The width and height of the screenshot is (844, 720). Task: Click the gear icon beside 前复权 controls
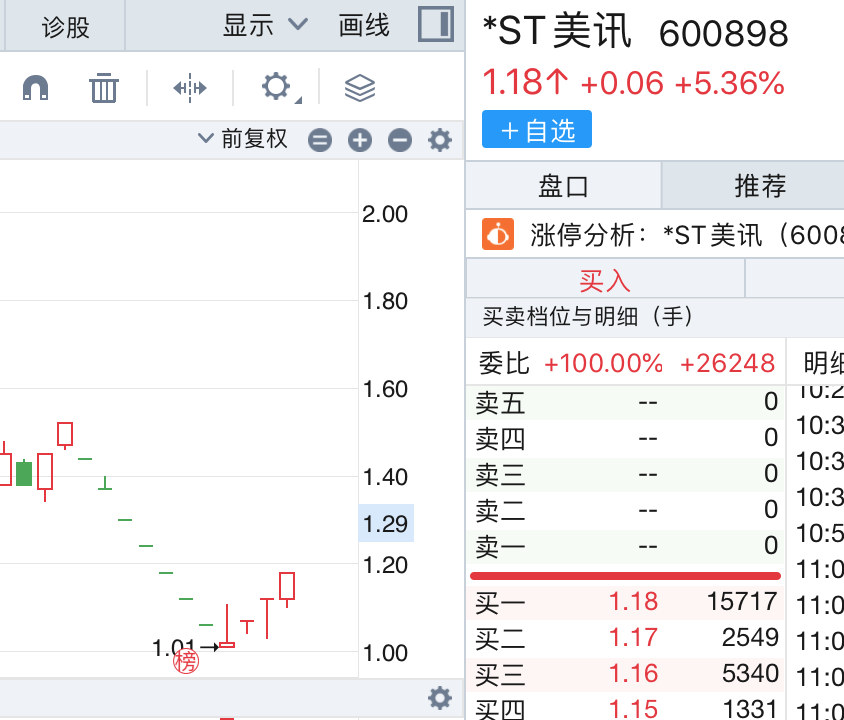coord(440,140)
